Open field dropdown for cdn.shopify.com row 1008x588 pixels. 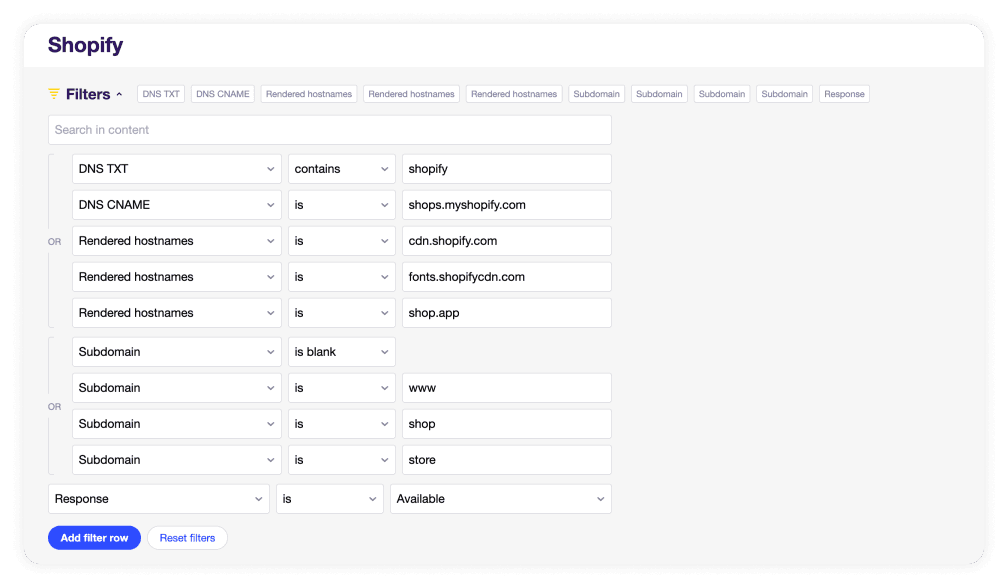[x=177, y=241]
